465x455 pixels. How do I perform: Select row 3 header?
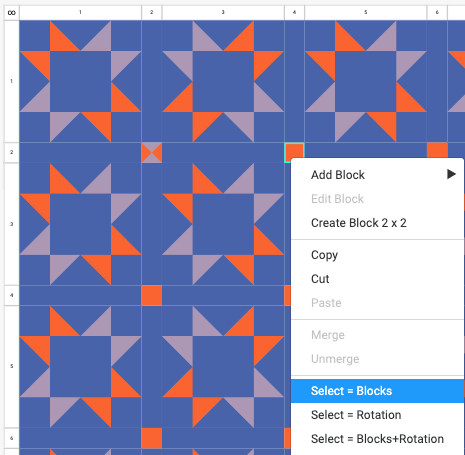coord(12,224)
